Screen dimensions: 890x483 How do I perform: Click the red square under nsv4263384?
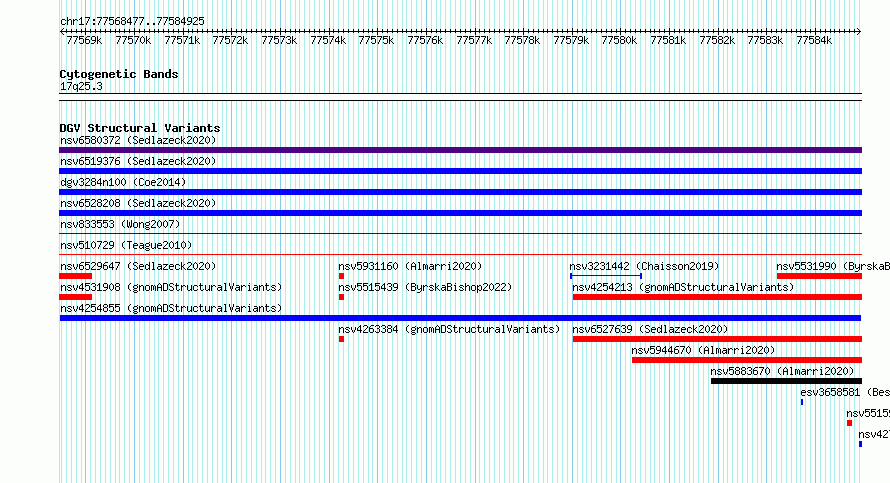[341, 339]
